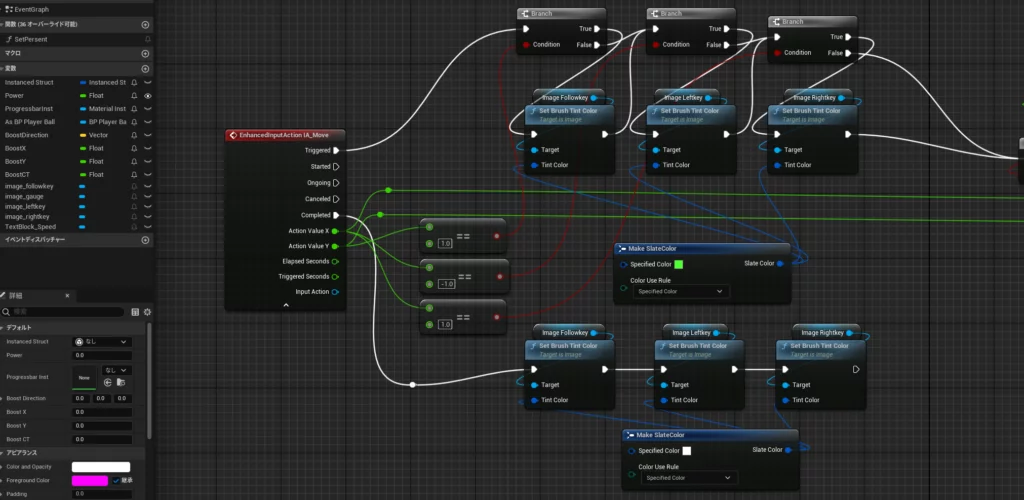Select the SetPersent function entry

click(x=32, y=38)
